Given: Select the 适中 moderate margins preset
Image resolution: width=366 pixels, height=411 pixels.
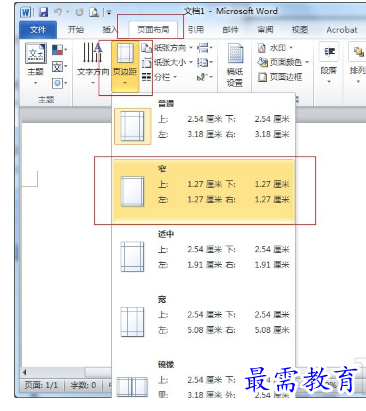Looking at the screenshot, I should tap(204, 257).
